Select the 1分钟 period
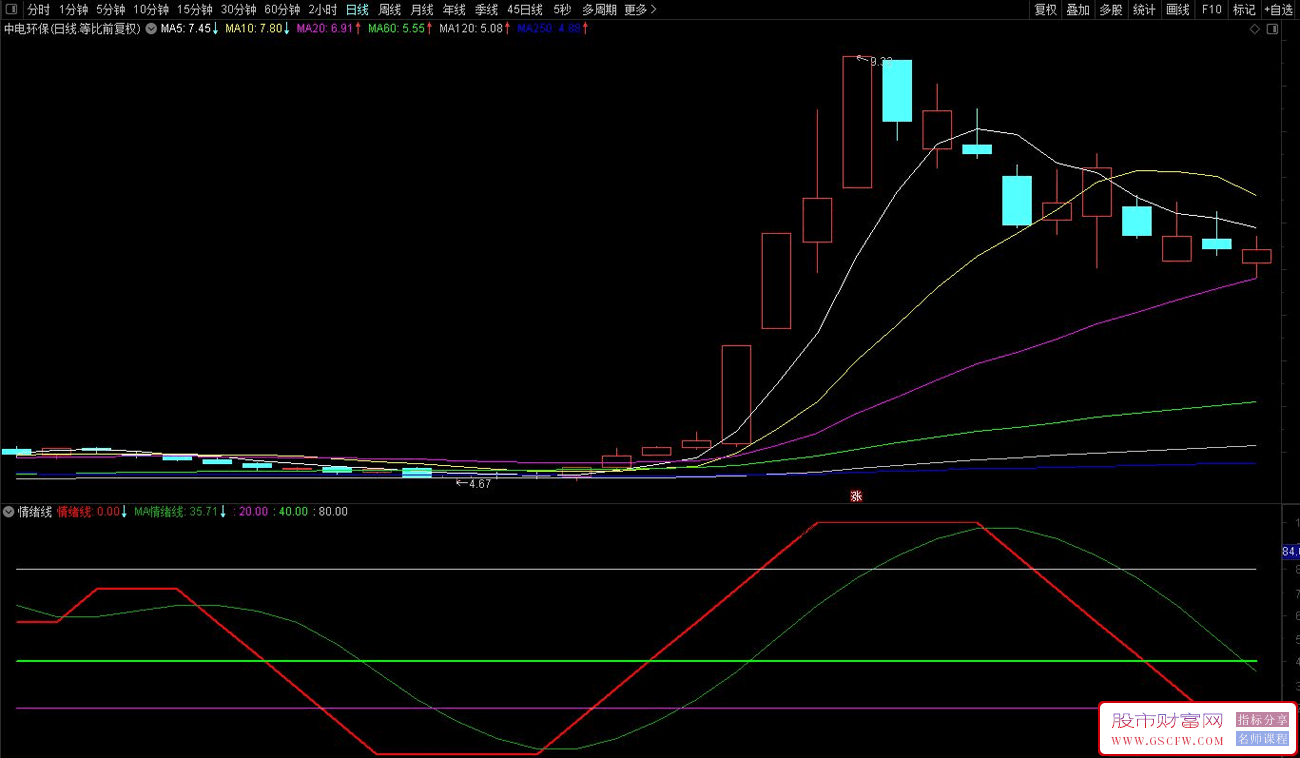Viewport: 1300px width, 758px height. pyautogui.click(x=73, y=9)
